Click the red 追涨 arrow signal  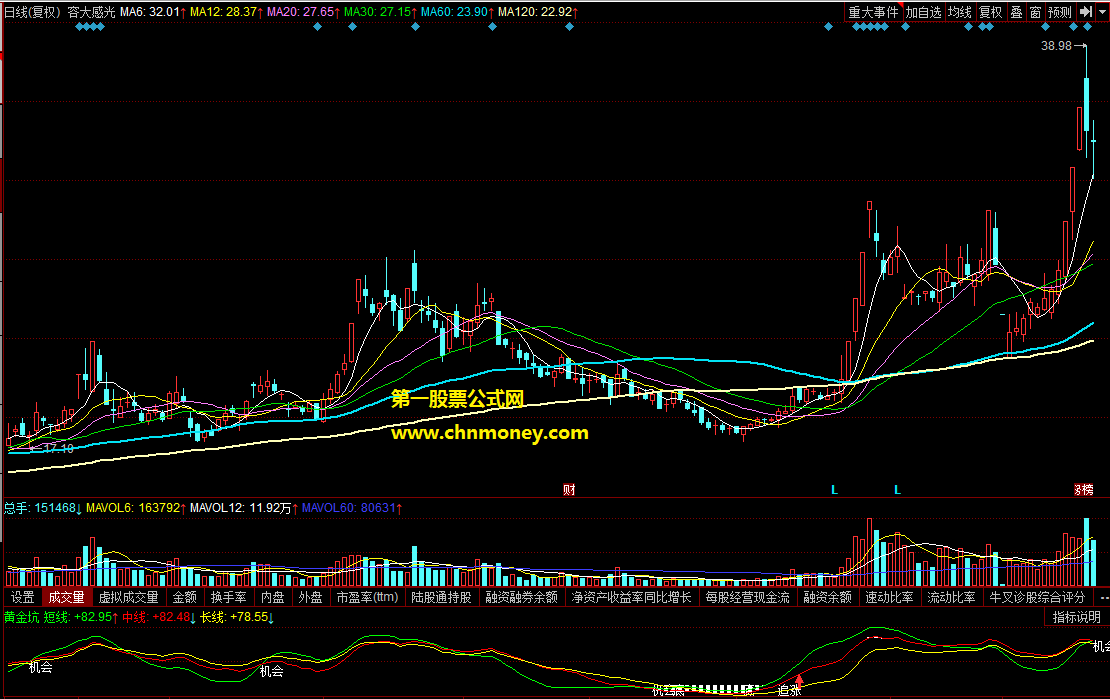click(799, 680)
